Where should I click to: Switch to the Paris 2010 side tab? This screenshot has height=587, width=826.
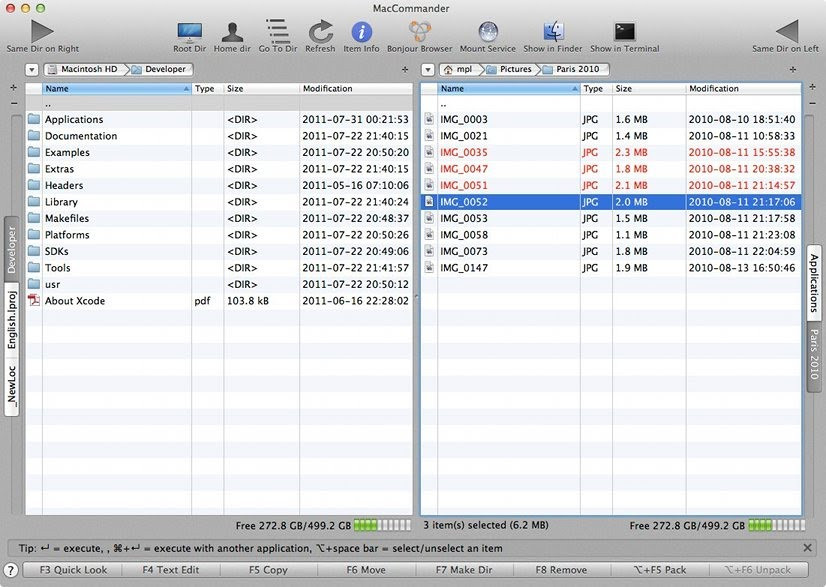click(814, 355)
